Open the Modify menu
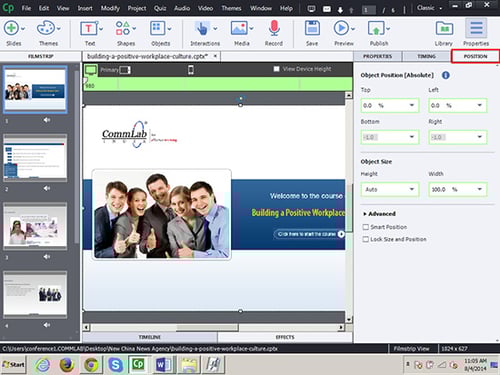The height and width of the screenshot is (375, 500). click(x=110, y=8)
